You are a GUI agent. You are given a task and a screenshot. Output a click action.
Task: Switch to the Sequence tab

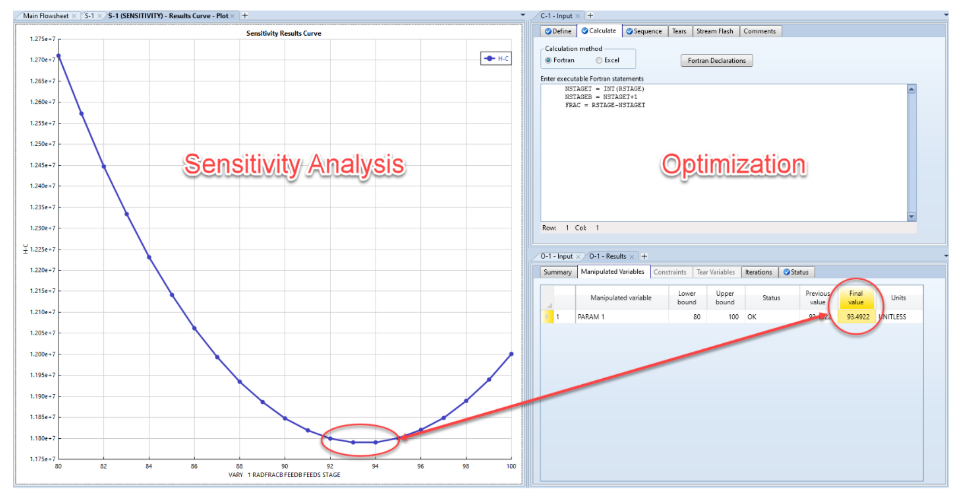pos(644,31)
